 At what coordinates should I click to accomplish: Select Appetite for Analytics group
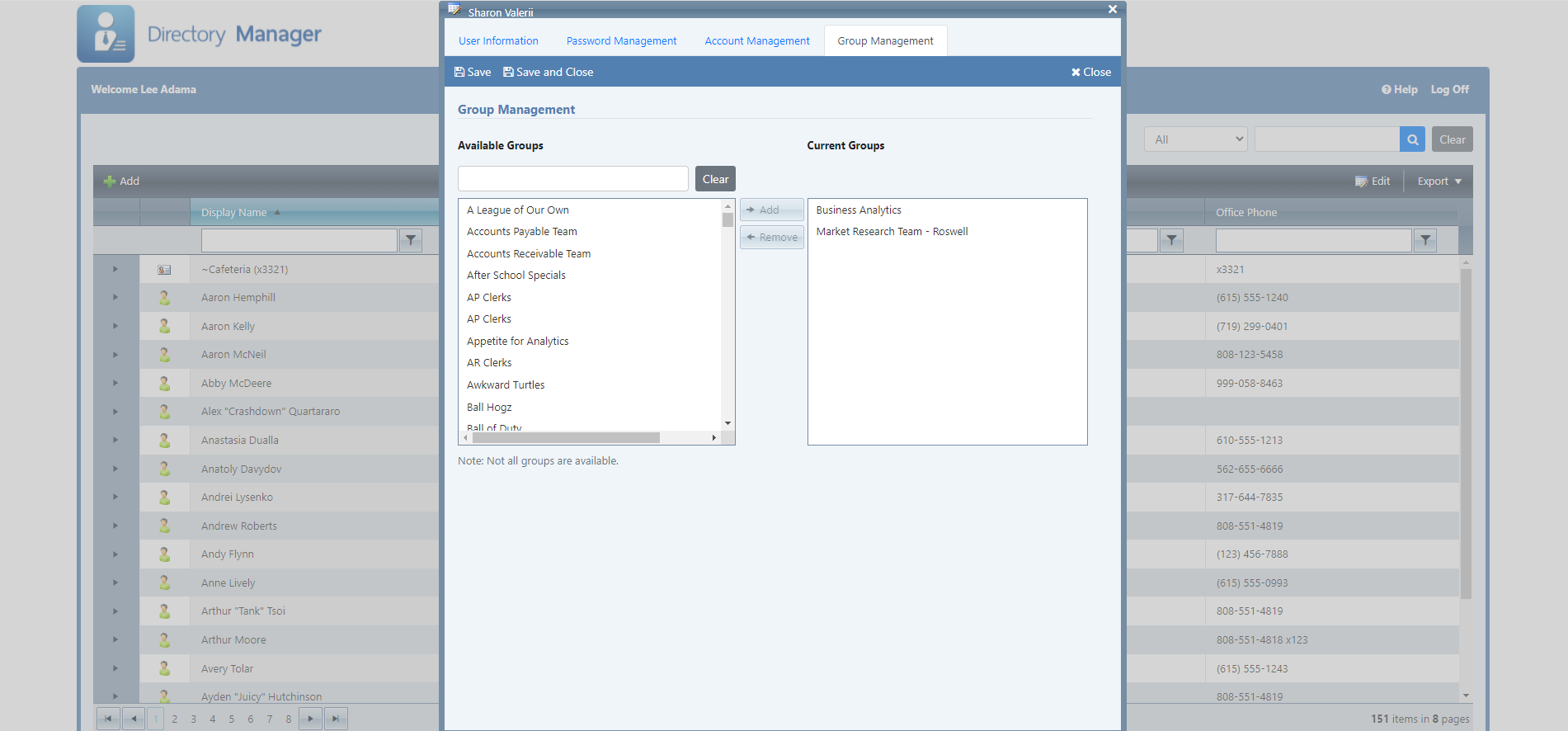[518, 342]
